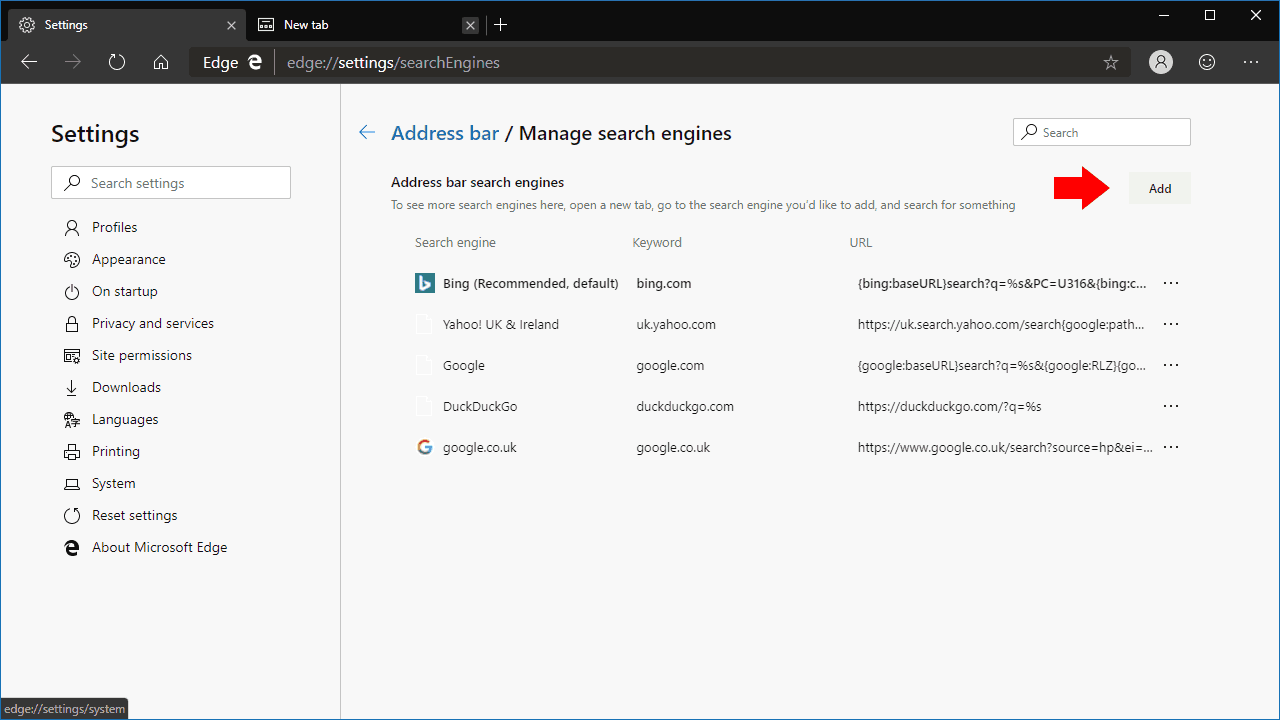1280x720 pixels.
Task: Click the Keyword column header
Action: coord(657,242)
